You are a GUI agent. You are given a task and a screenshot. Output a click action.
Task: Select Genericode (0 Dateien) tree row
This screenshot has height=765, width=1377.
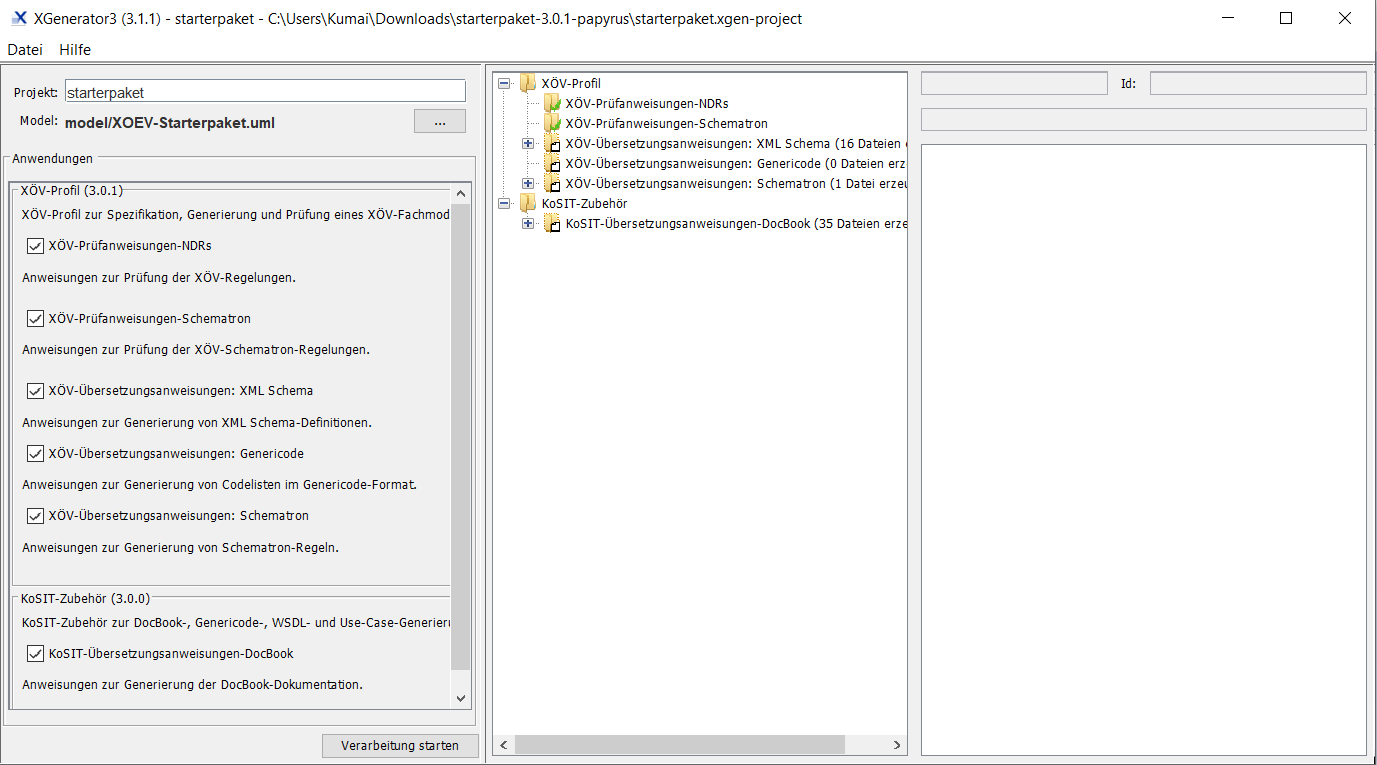point(735,164)
